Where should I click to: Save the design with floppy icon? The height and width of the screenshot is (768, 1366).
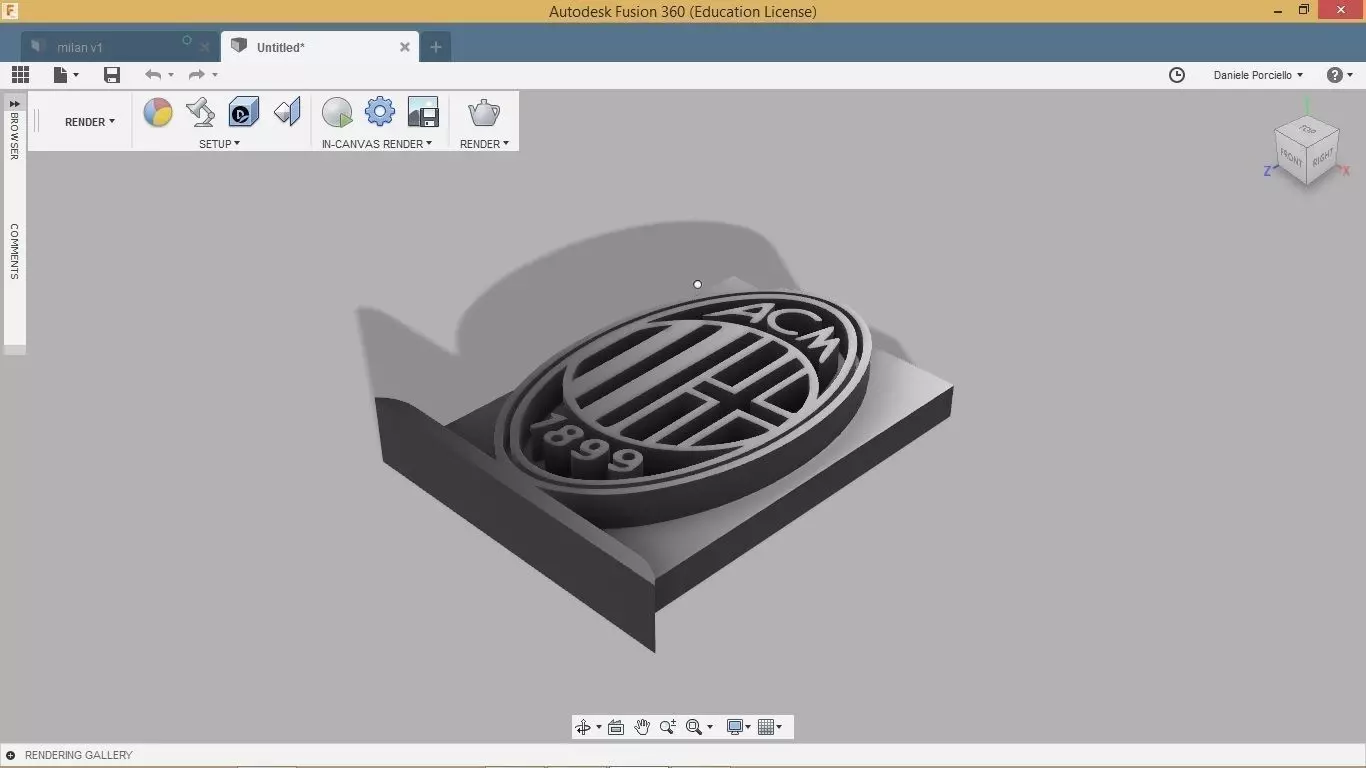112,75
